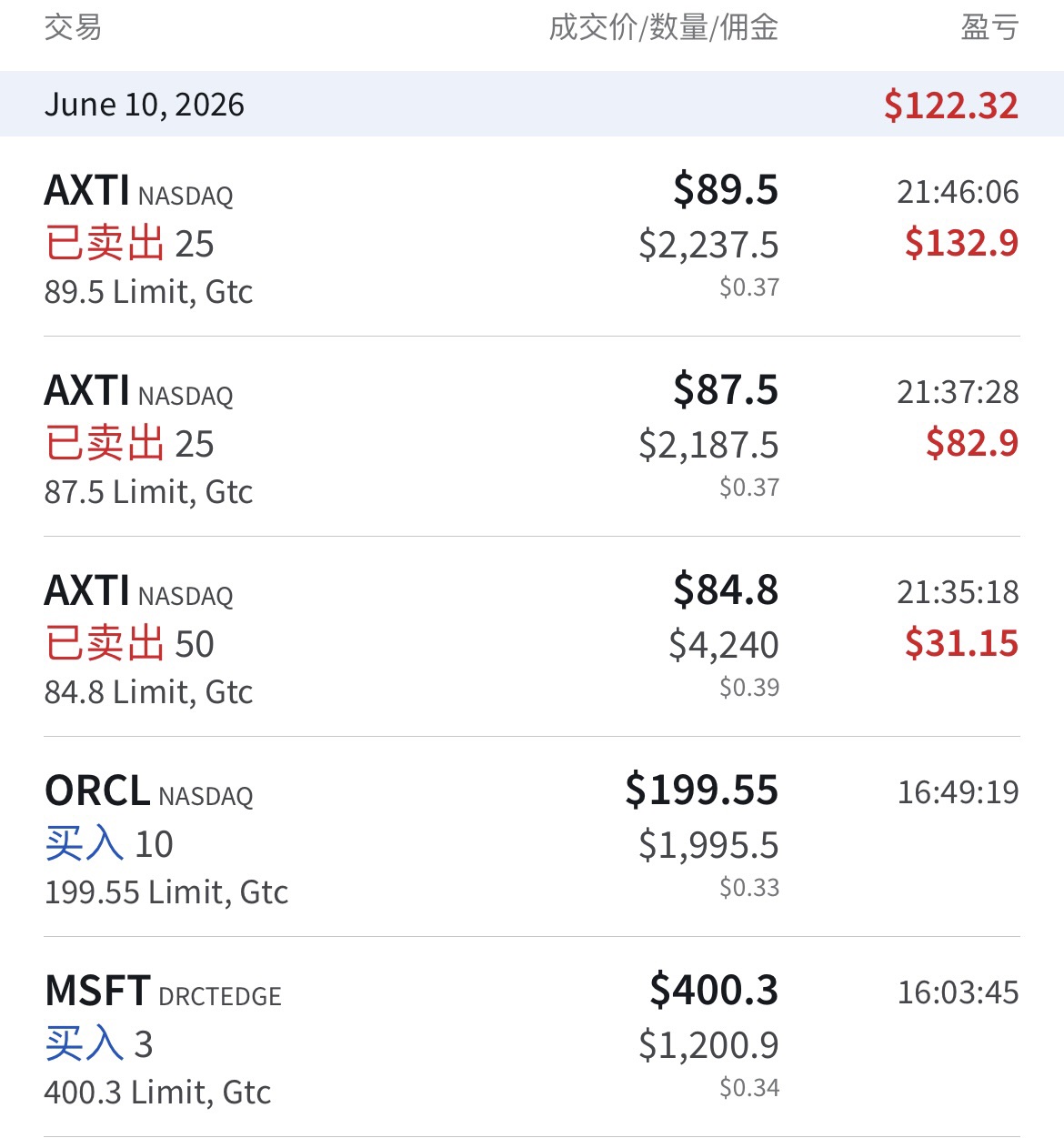Tap the 199.55 Limit, Gtc order text
Screen dimensions: 1064x1138
point(166,892)
